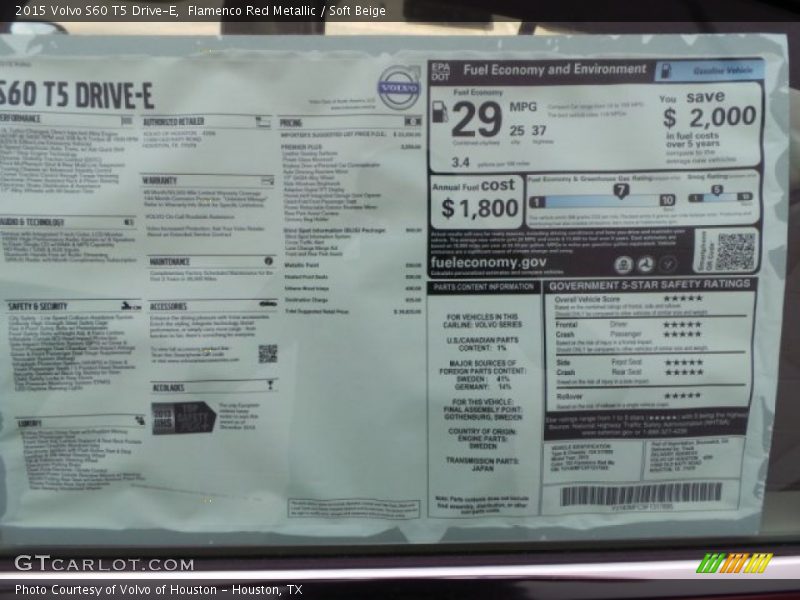Click the QR code in the Accessories section
The width and height of the screenshot is (800, 600).
[268, 354]
